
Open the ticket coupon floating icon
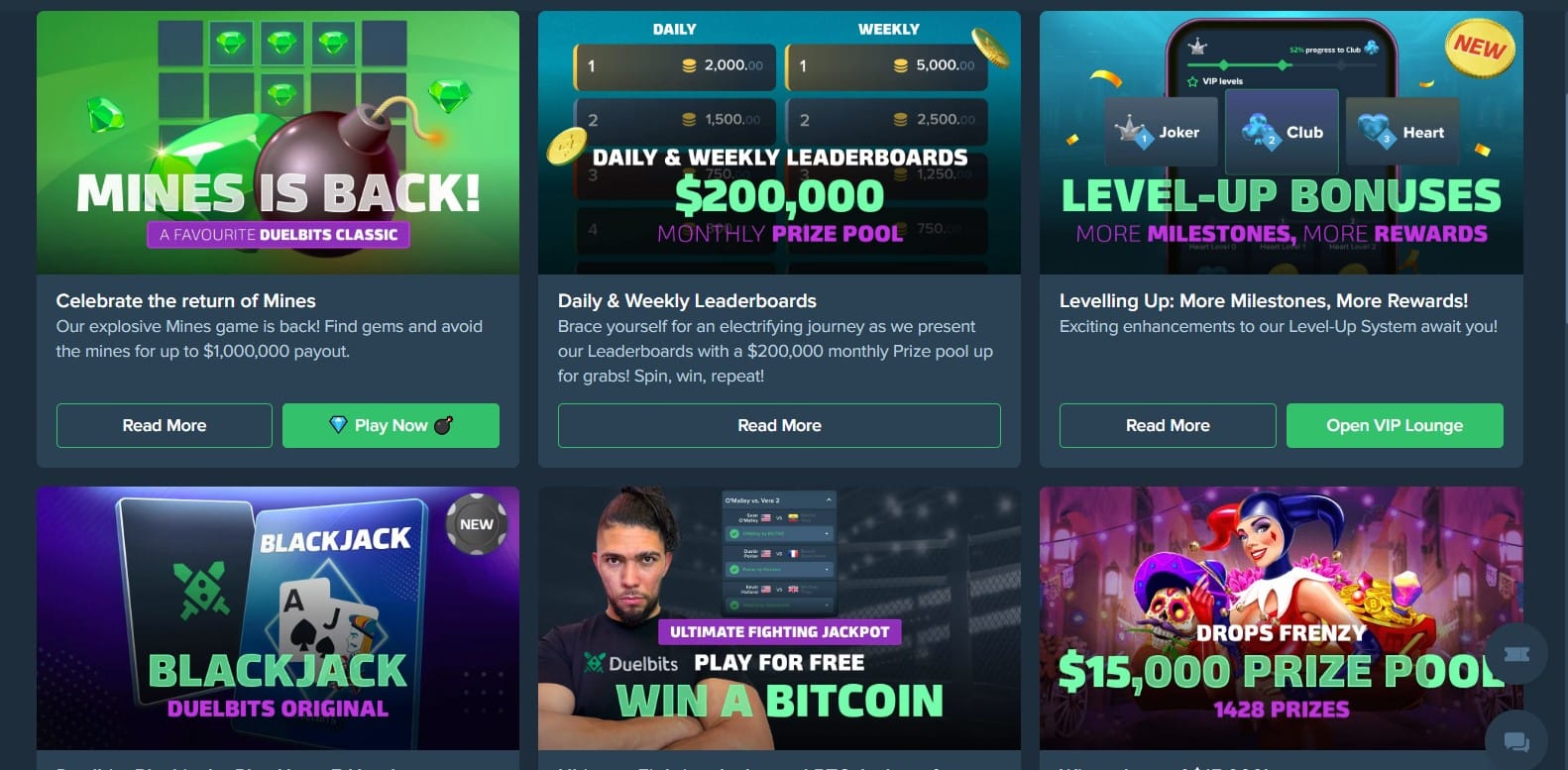1516,654
